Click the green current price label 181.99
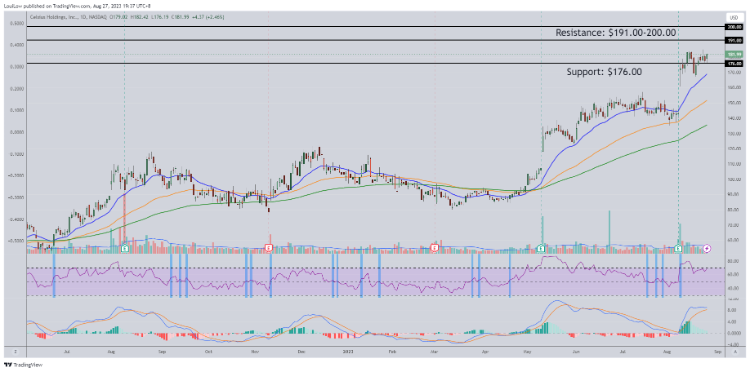 coord(734,55)
